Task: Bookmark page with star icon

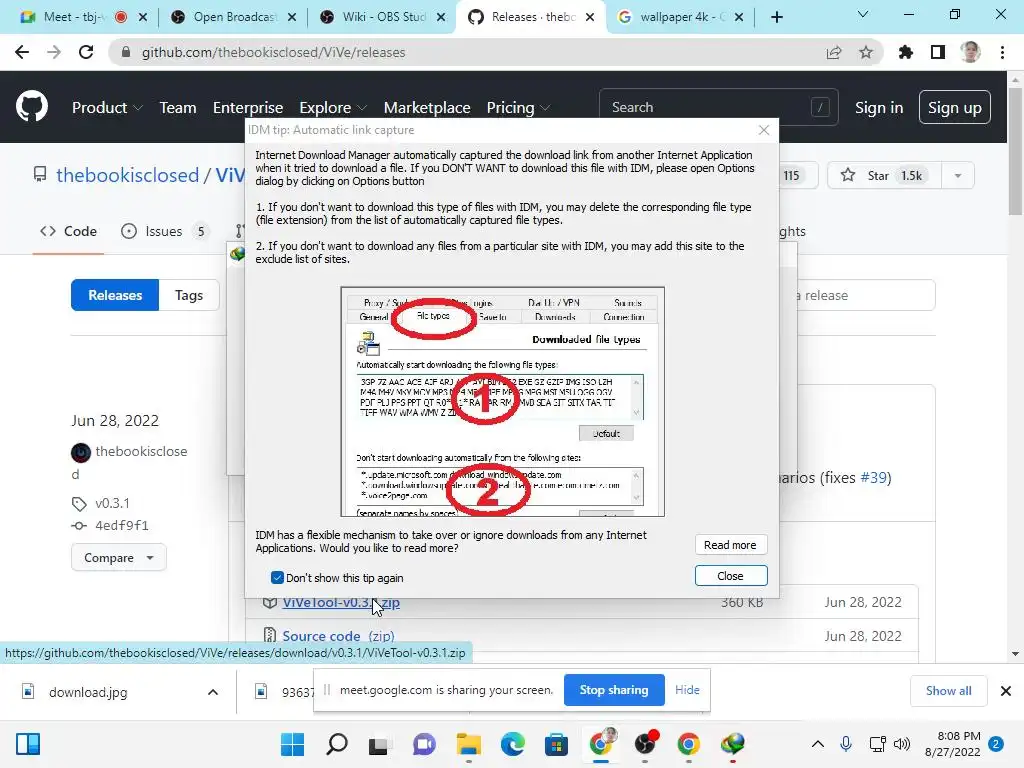Action: pos(866,52)
